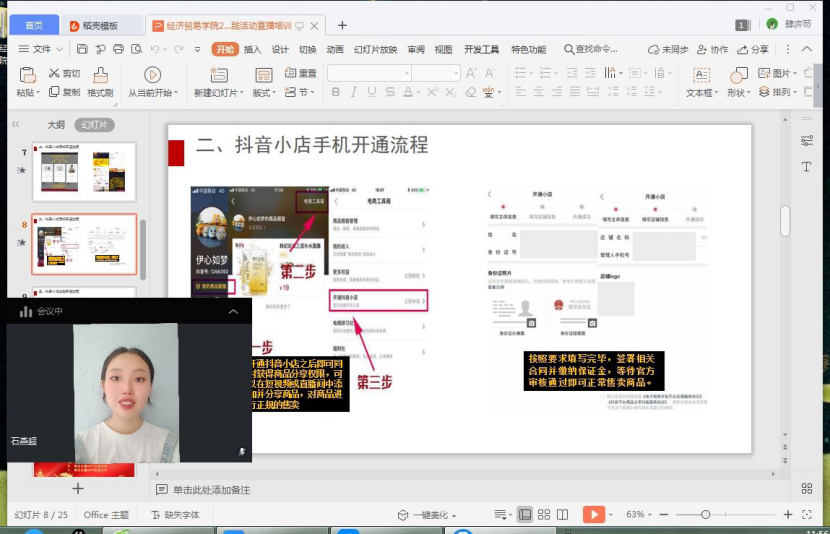Image resolution: width=830 pixels, height=534 pixels.
Task: Switch to Reading view icon
Action: pos(563,514)
